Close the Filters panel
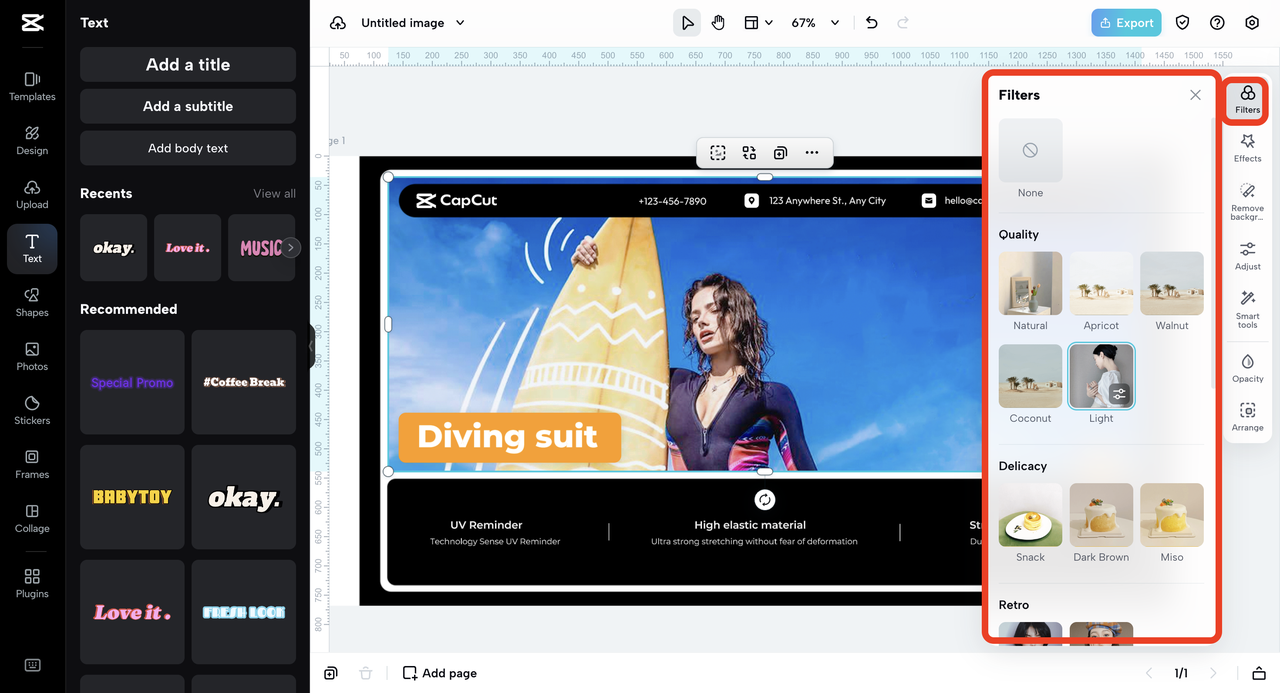This screenshot has width=1280, height=693. [x=1195, y=95]
